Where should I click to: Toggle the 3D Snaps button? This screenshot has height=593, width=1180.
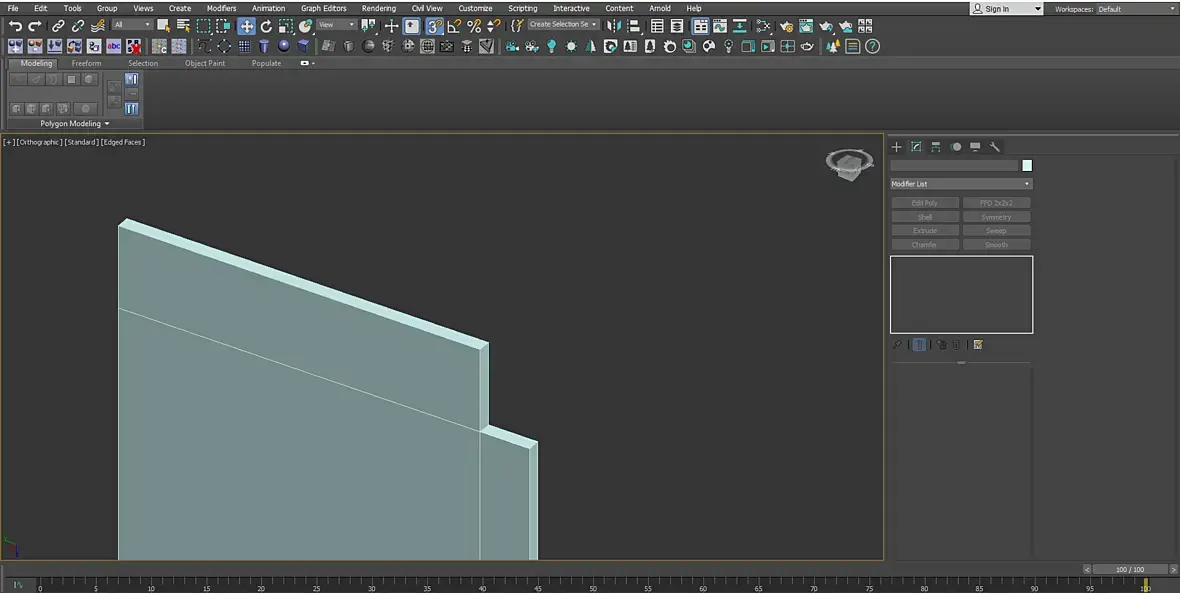(x=434, y=26)
